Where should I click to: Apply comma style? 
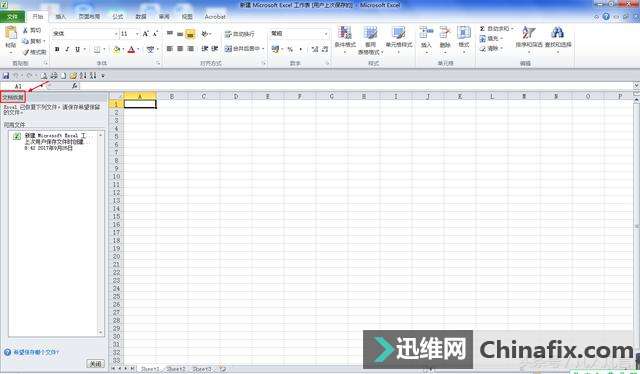tap(301, 49)
